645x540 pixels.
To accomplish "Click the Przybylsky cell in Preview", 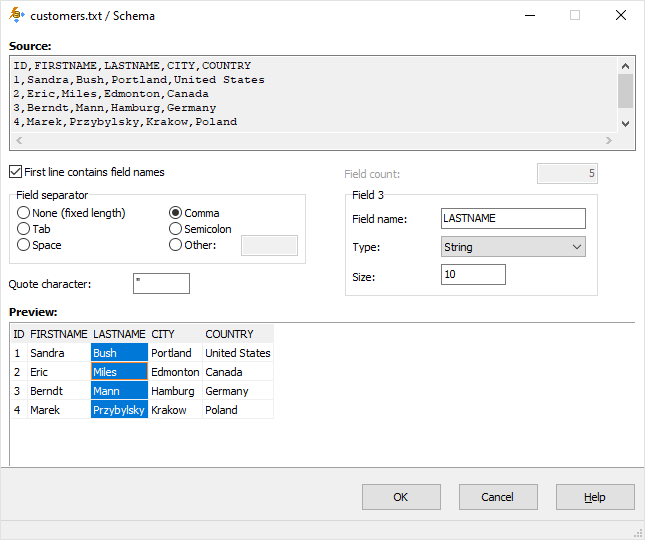I will [119, 410].
